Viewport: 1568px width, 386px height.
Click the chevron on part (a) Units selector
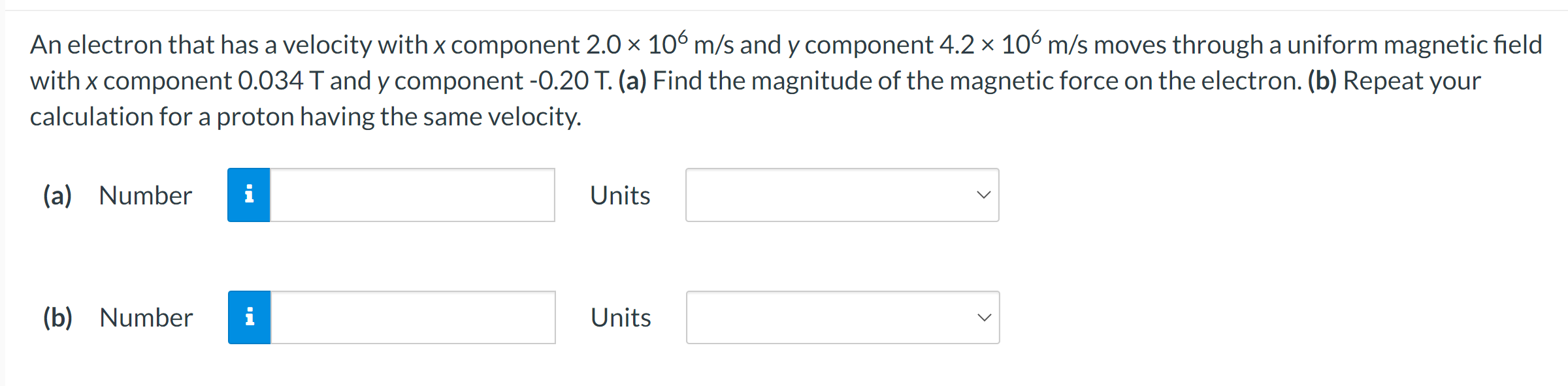click(x=985, y=195)
